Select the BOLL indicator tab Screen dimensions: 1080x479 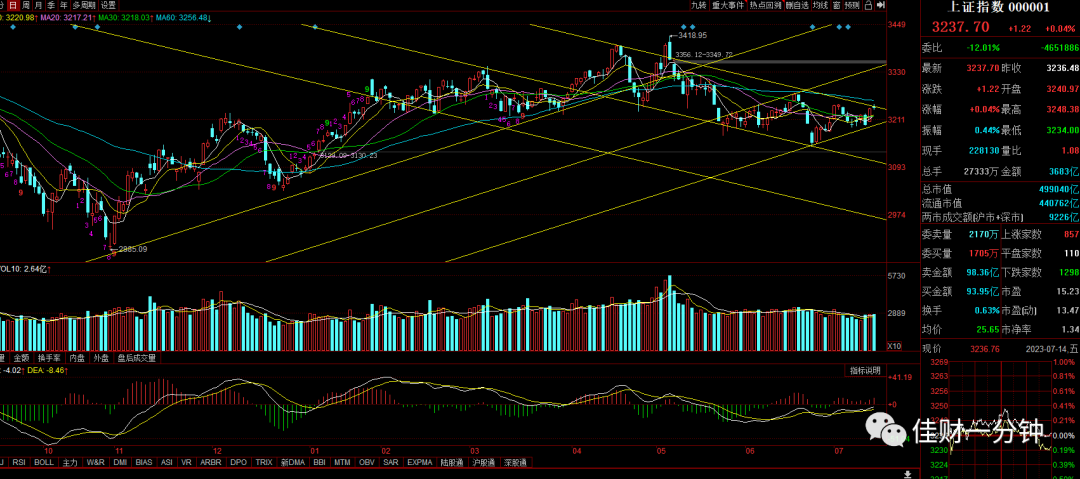[x=43, y=462]
